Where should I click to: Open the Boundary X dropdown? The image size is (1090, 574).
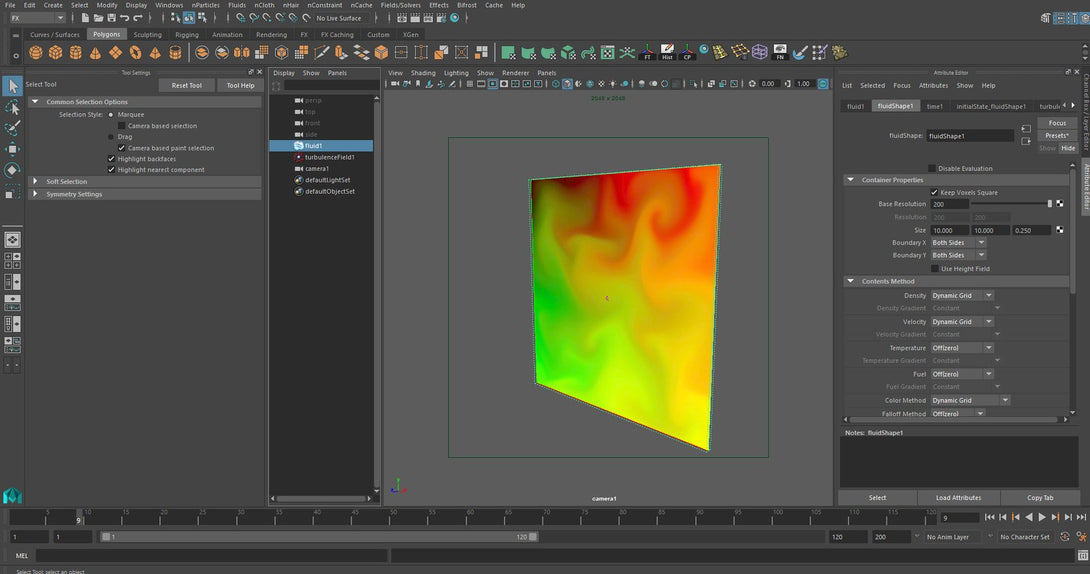[x=958, y=243]
